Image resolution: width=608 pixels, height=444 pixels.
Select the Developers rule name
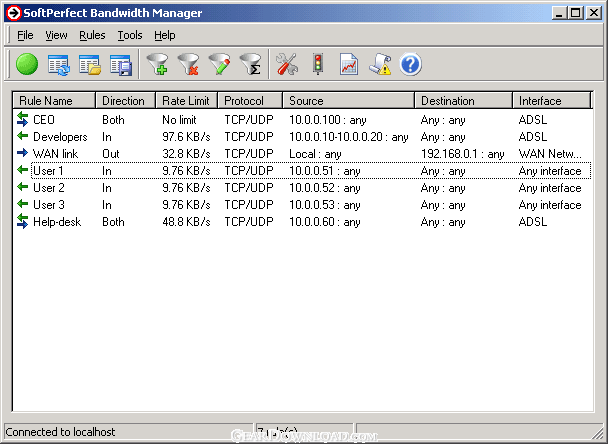pyautogui.click(x=60, y=137)
